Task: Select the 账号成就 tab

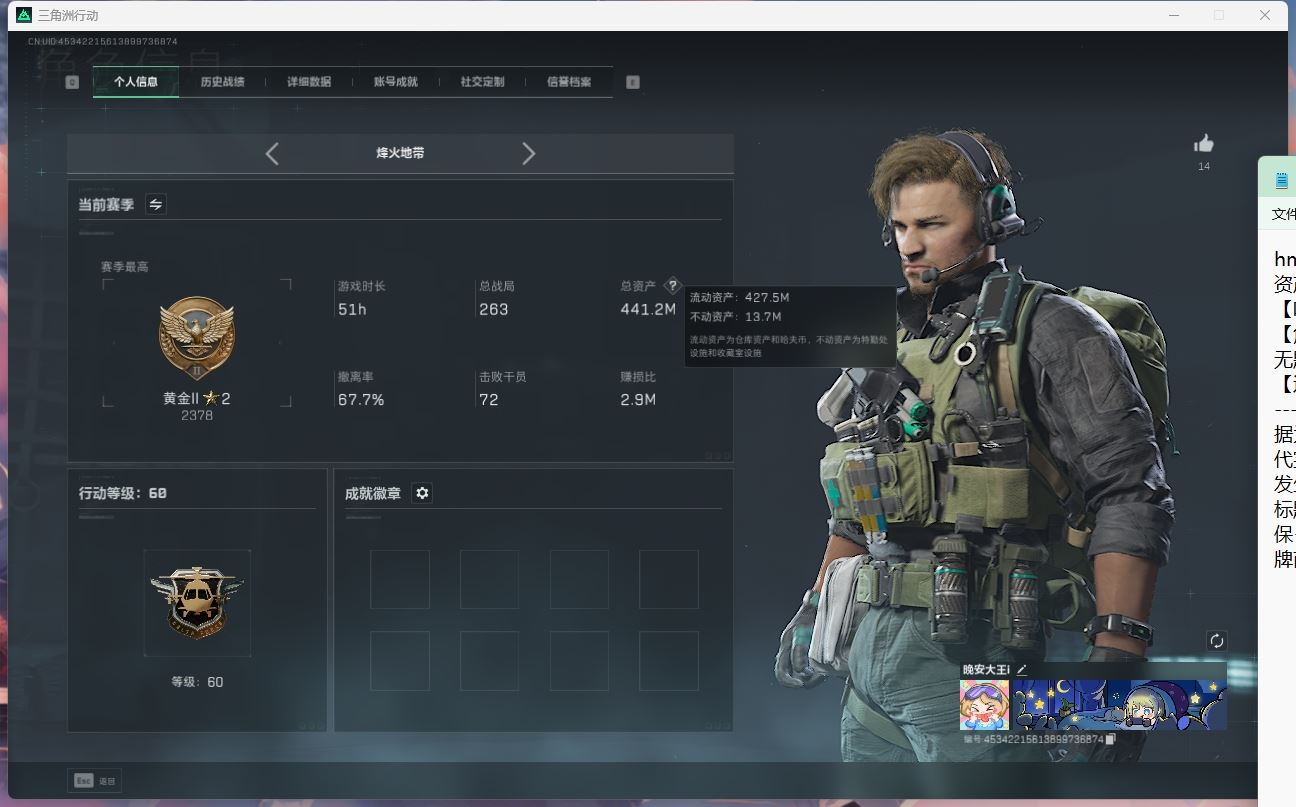Action: pyautogui.click(x=396, y=82)
